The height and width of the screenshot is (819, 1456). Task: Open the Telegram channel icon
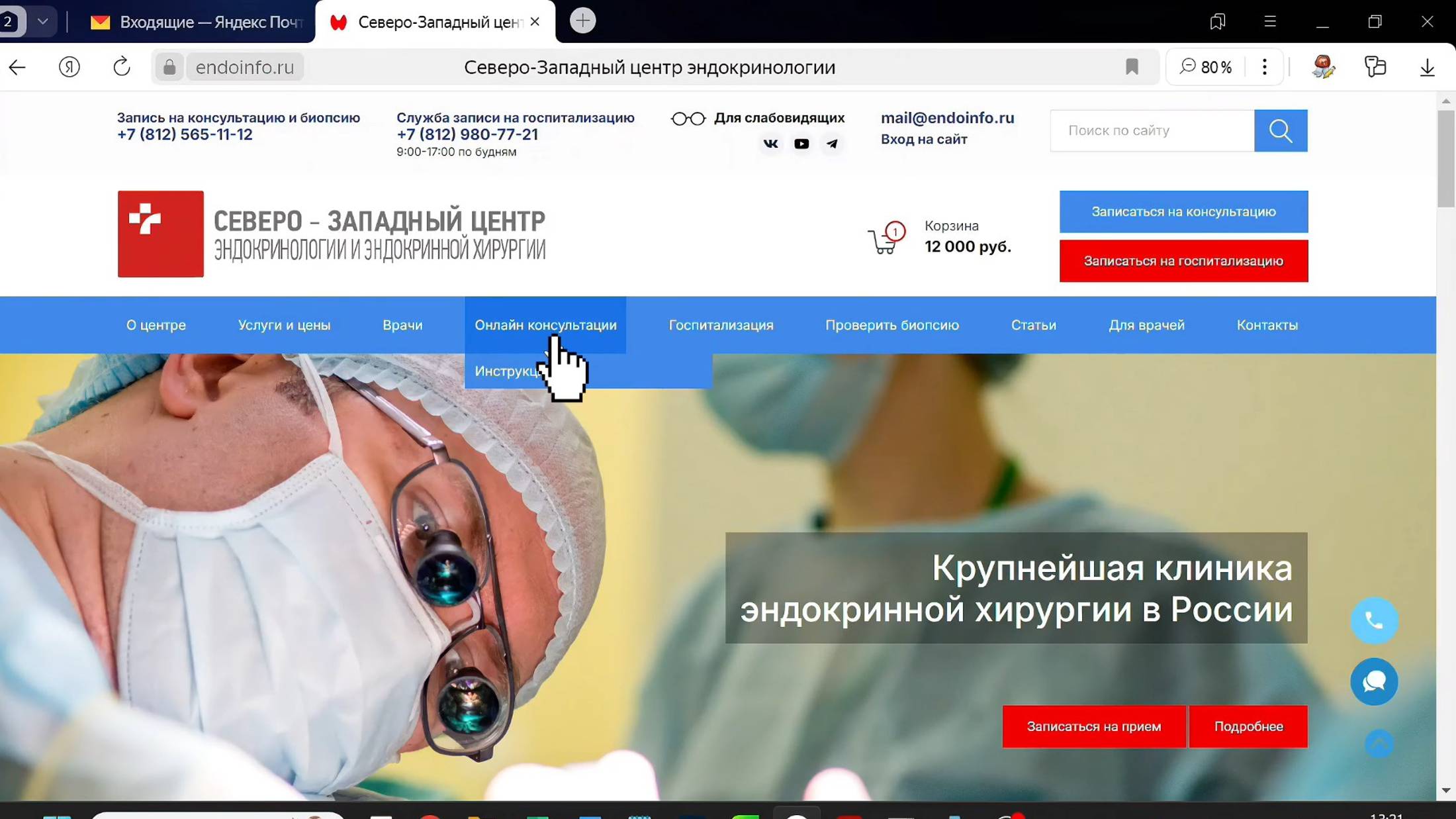833,144
